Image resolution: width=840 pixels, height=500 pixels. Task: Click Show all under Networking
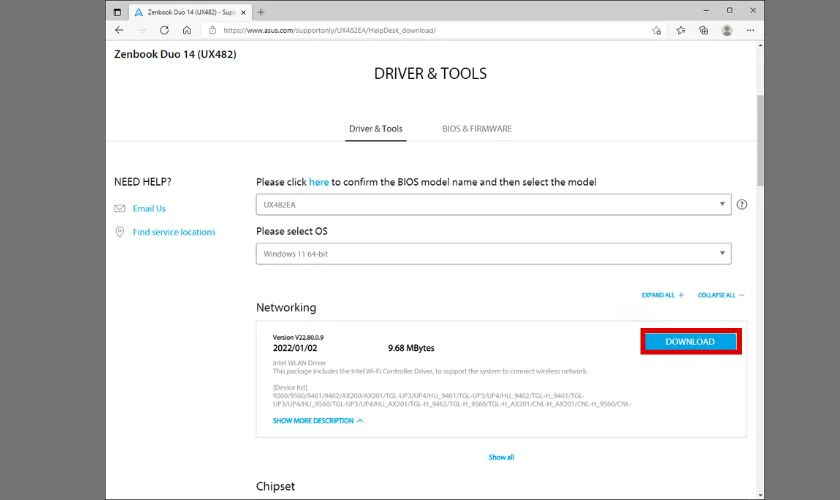pos(501,457)
